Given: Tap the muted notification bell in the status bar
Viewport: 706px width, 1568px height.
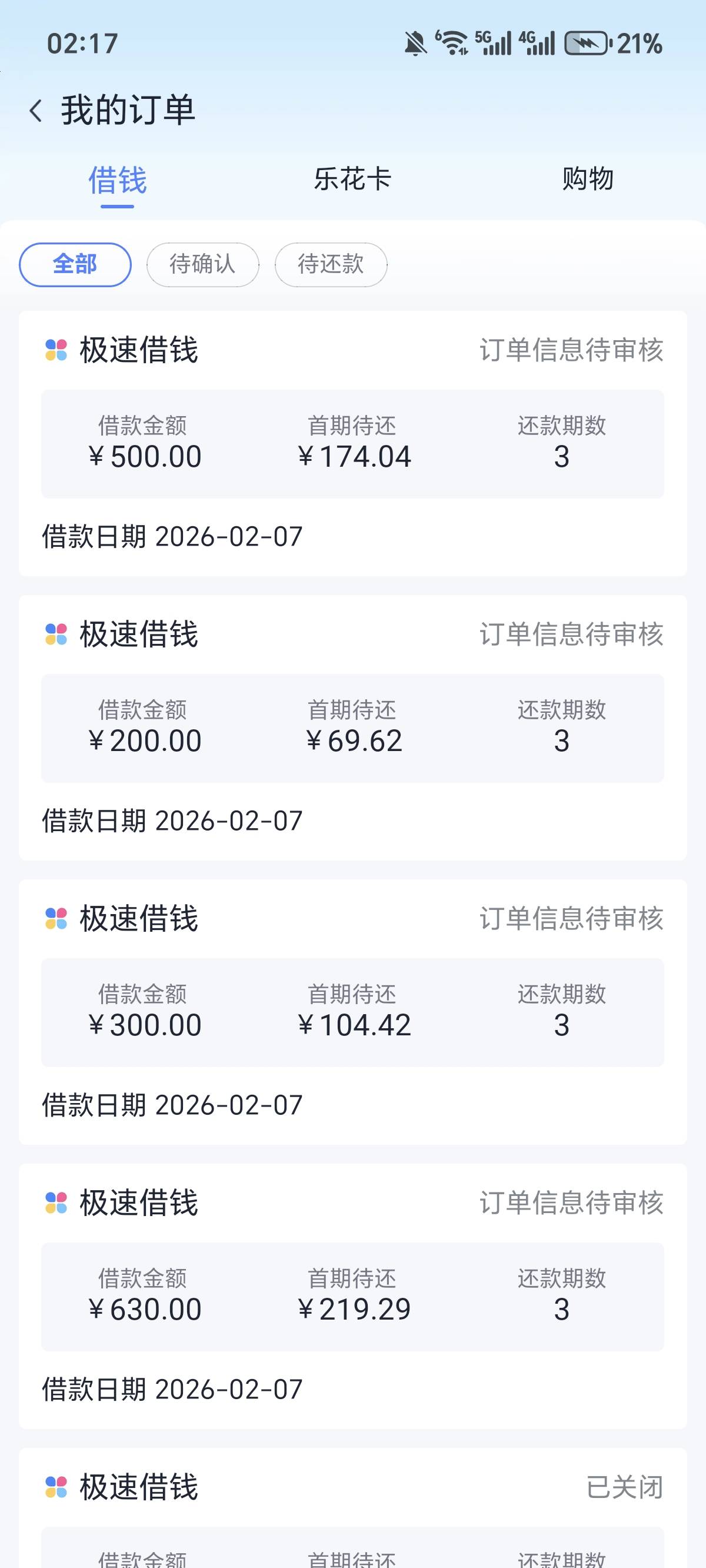Looking at the screenshot, I should [416, 44].
